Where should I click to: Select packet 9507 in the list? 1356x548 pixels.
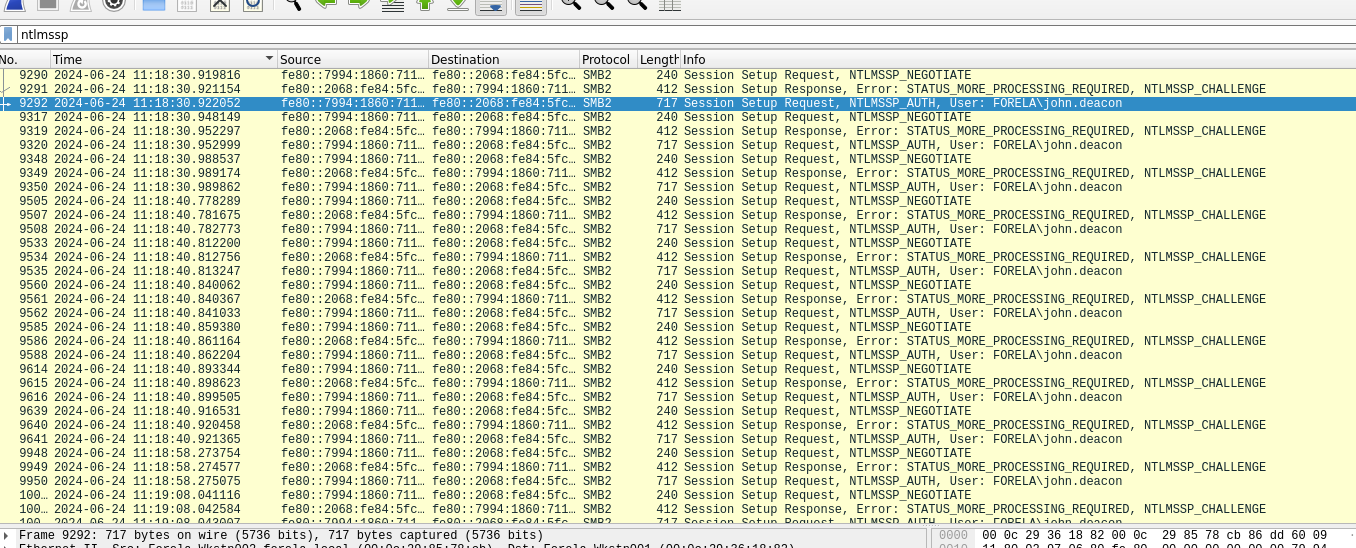pos(678,215)
